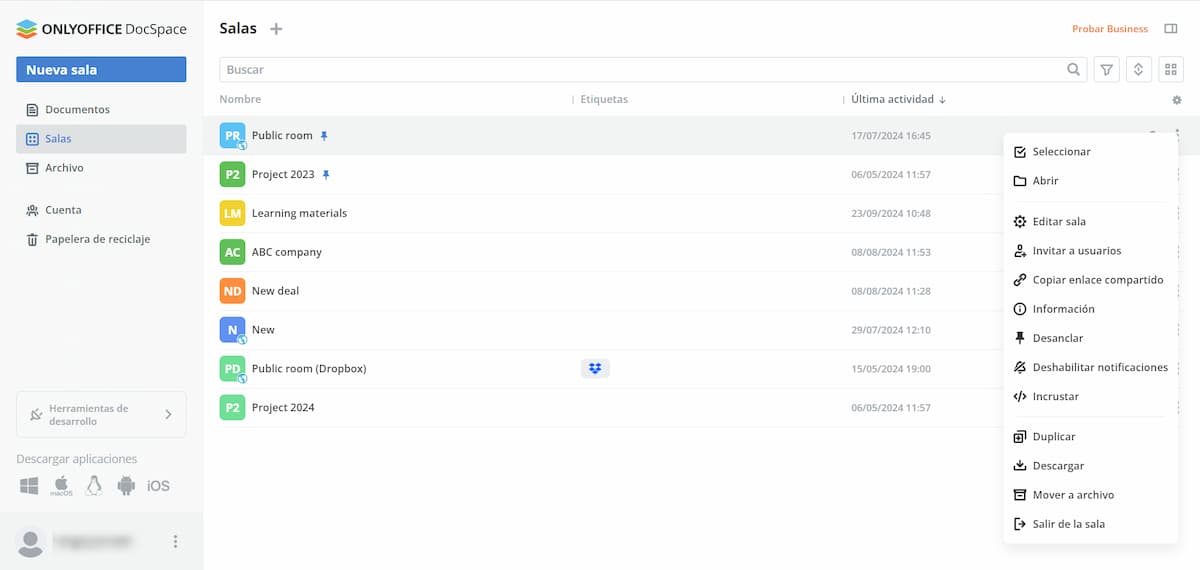Open the info panel icon at top right
1200x570 pixels.
coord(1170,29)
